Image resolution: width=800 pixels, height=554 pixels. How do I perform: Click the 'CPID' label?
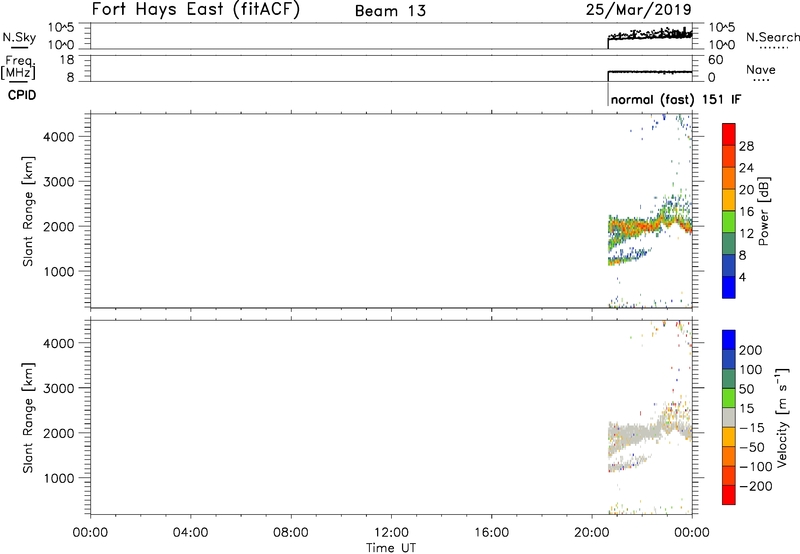pos(22,95)
